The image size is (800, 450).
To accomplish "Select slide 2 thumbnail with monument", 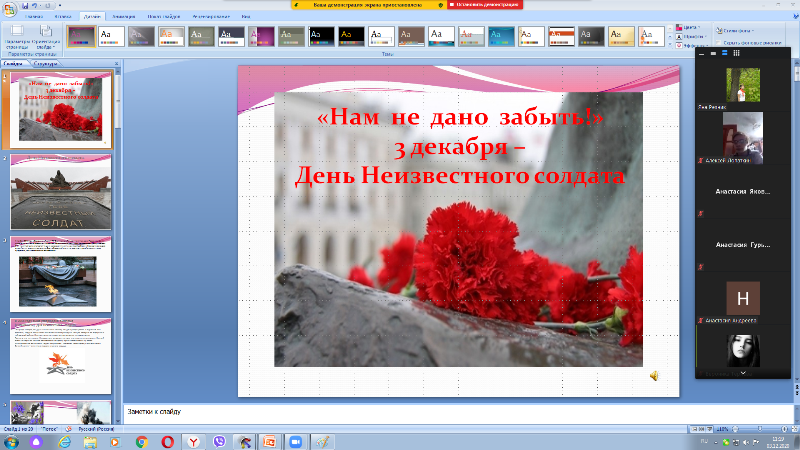I will click(61, 192).
